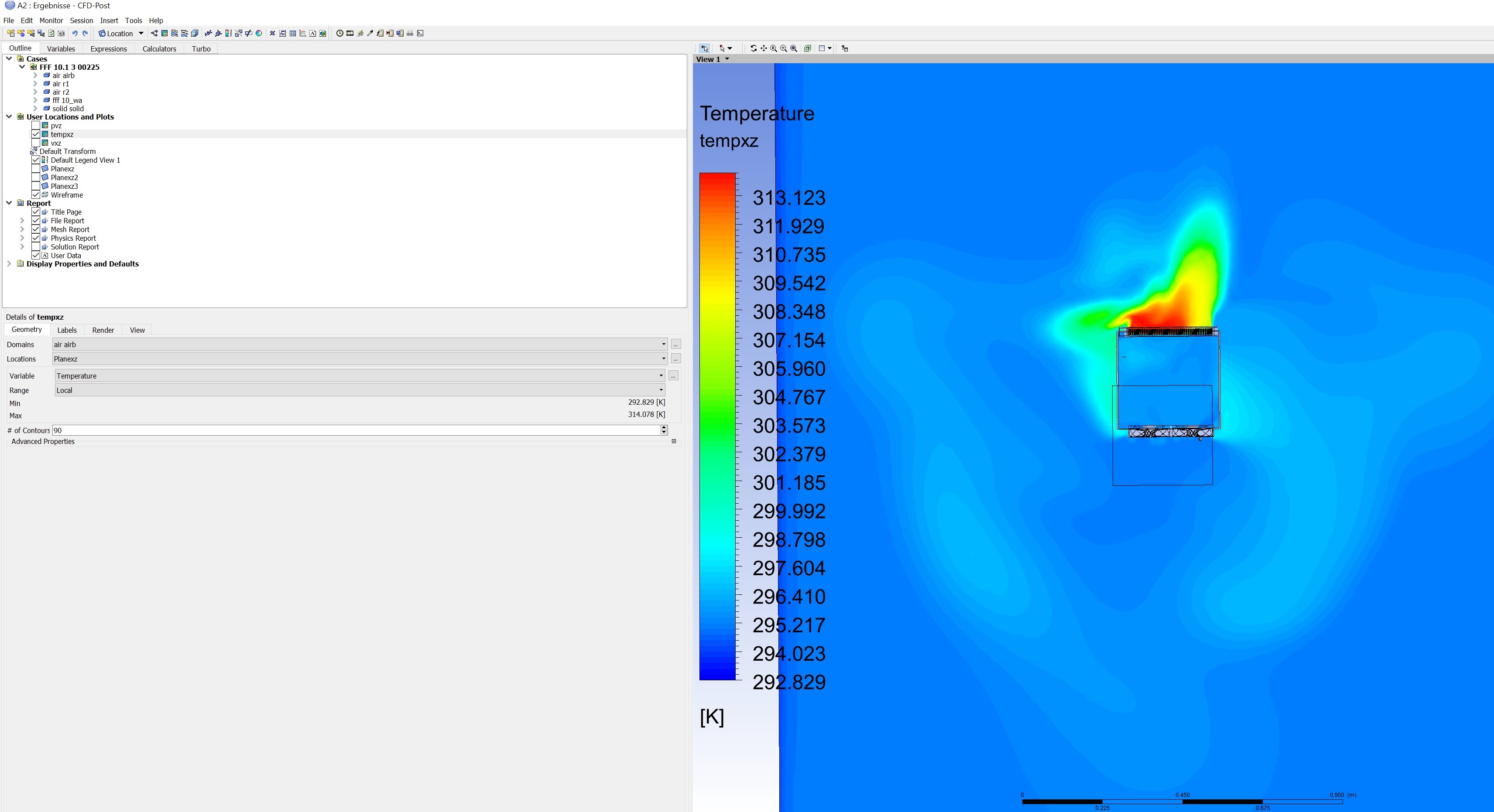1494x812 pixels.
Task: Click the Fit View zoom icon
Action: click(x=793, y=49)
